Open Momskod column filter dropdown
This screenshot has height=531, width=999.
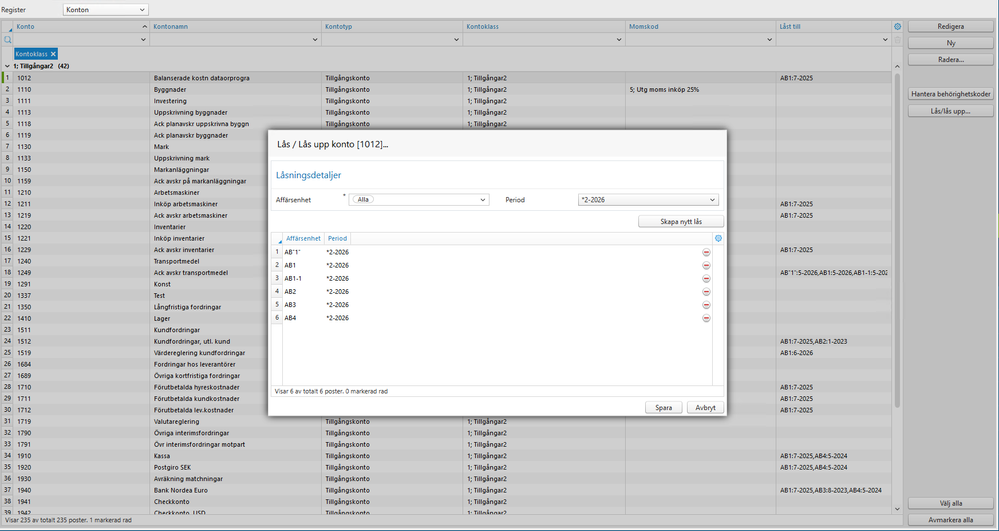tap(769, 40)
